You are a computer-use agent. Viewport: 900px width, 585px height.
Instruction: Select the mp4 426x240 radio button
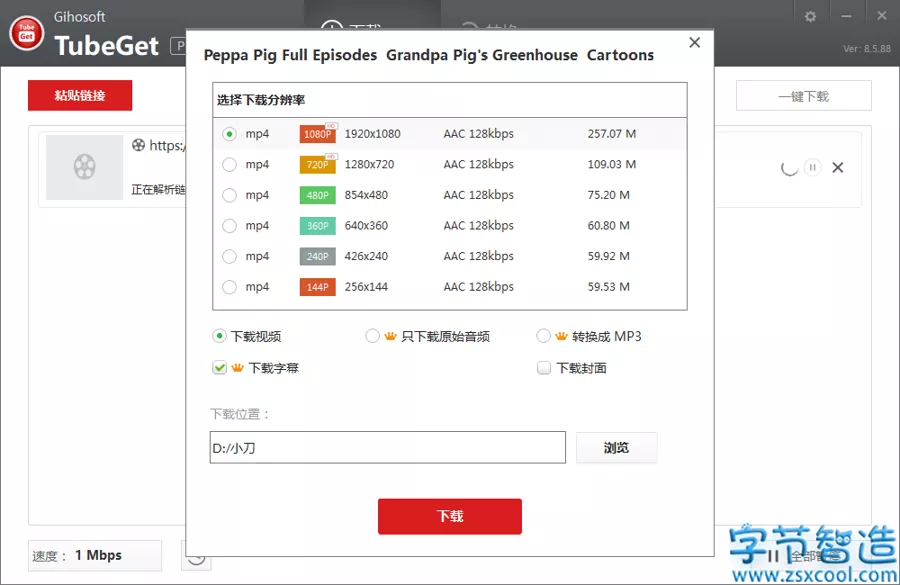(229, 256)
